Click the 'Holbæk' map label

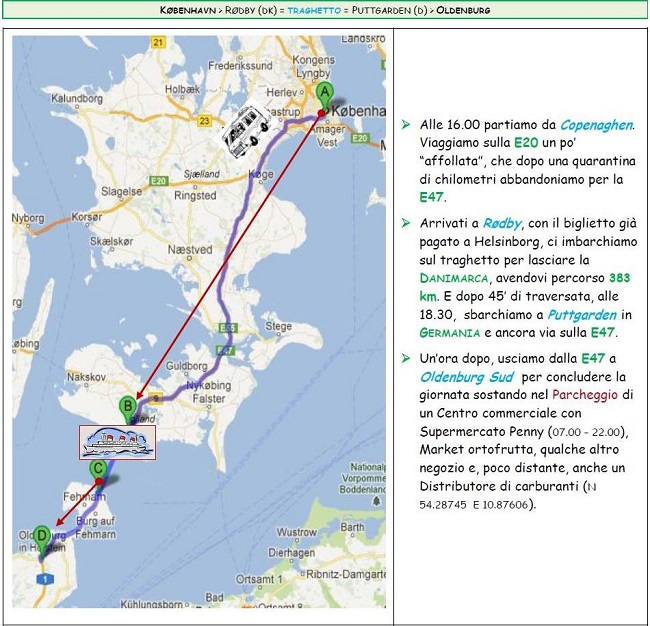tap(182, 89)
